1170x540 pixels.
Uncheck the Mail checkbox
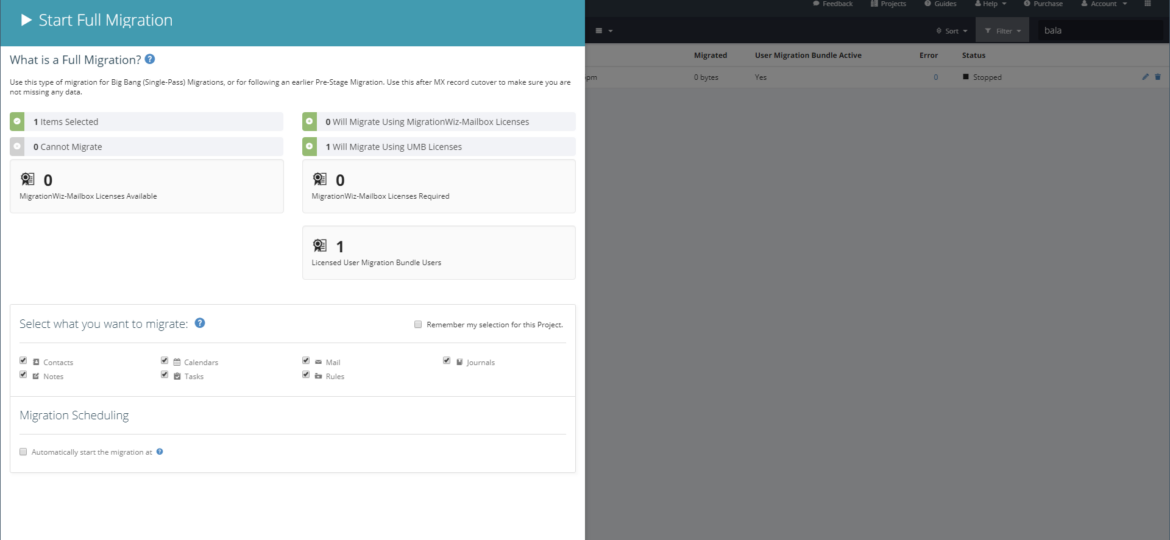(306, 360)
